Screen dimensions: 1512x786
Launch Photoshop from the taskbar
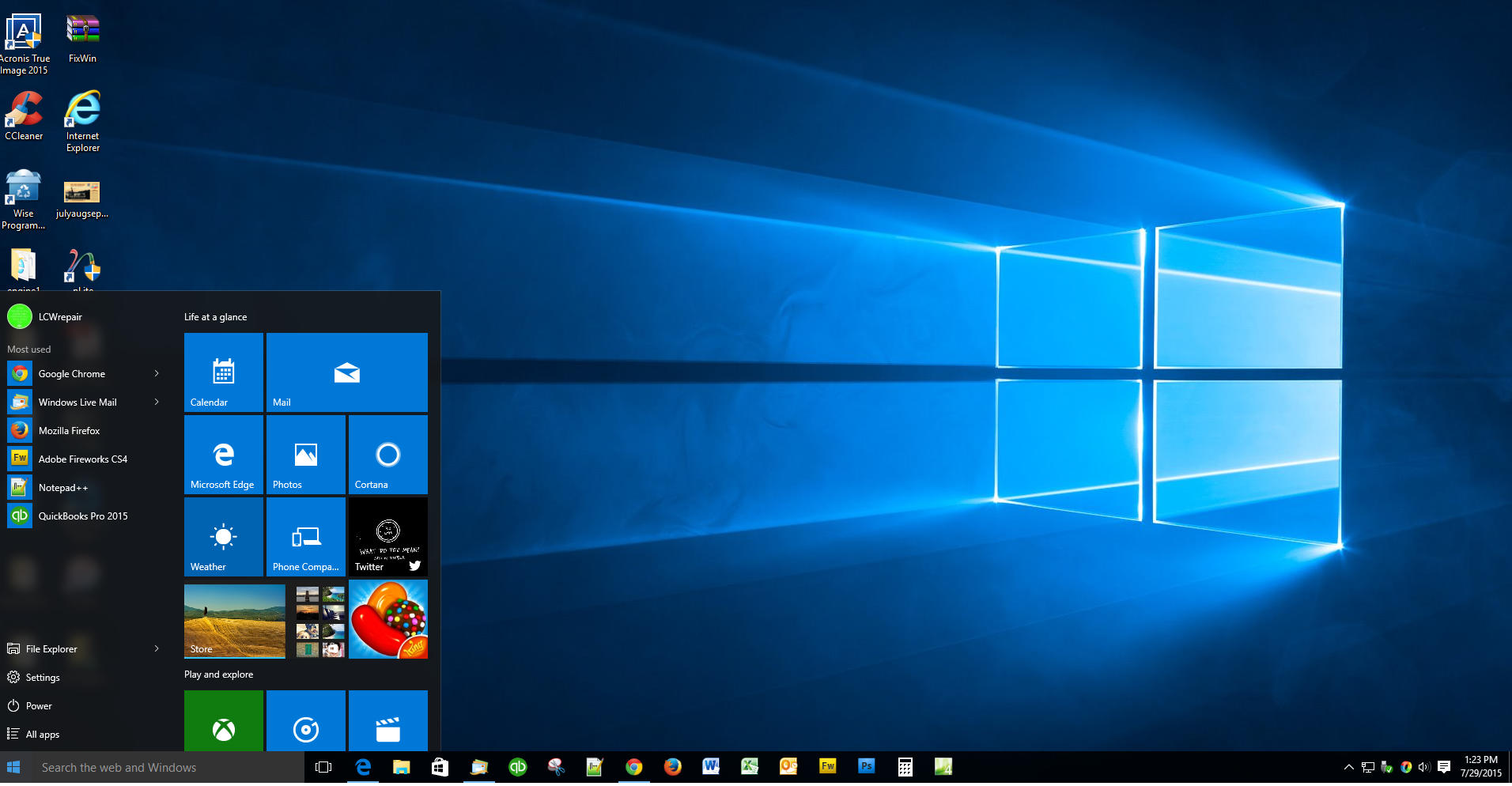click(867, 767)
